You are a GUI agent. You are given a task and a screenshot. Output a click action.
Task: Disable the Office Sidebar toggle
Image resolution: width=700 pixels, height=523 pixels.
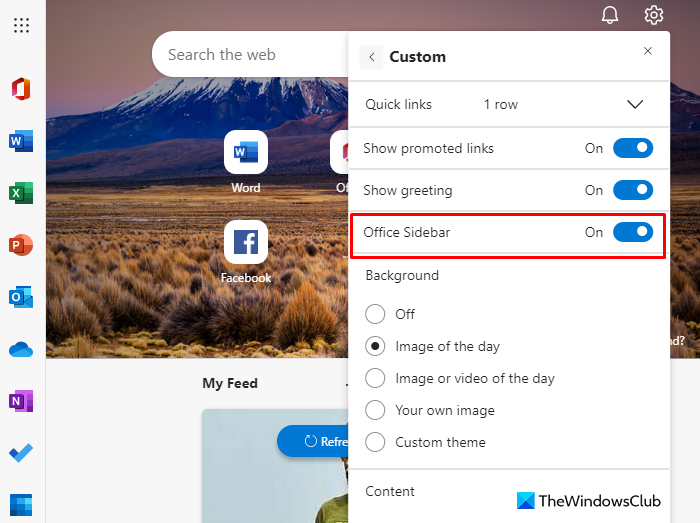633,232
